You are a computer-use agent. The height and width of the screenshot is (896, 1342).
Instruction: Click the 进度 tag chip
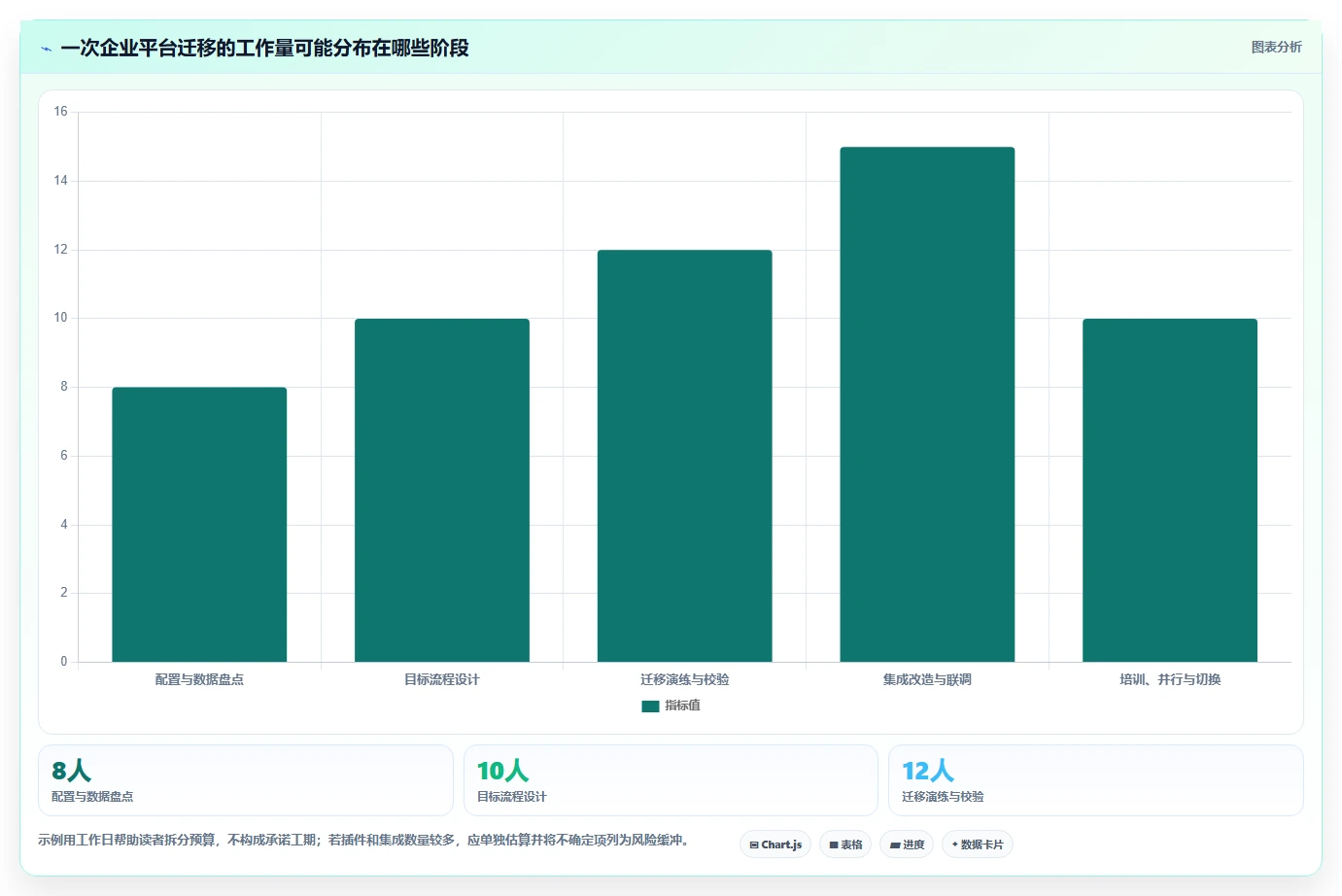tap(907, 844)
